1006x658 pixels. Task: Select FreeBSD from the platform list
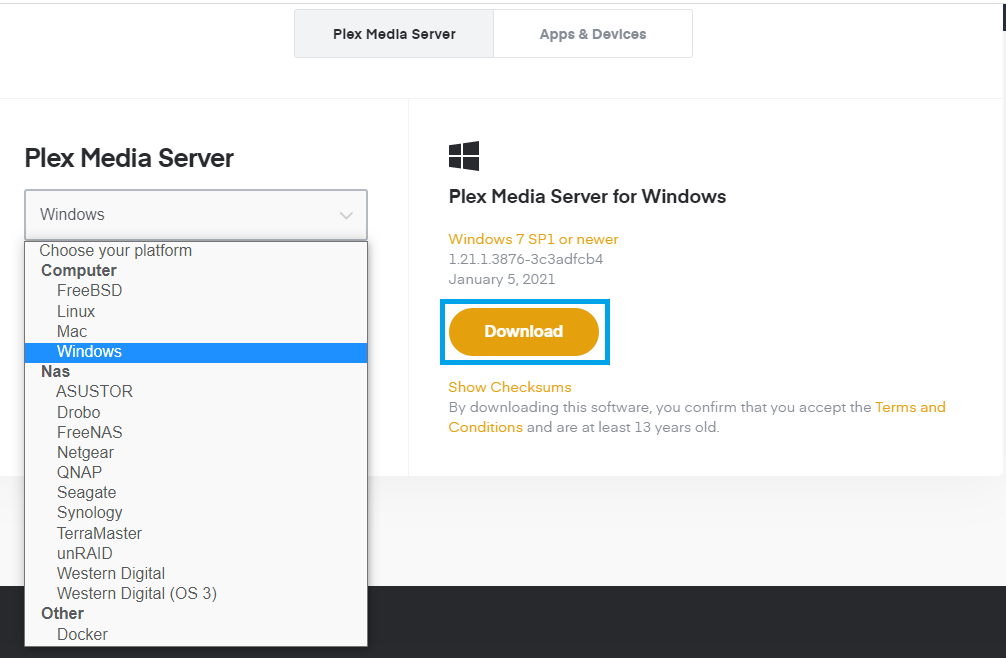[x=196, y=291]
